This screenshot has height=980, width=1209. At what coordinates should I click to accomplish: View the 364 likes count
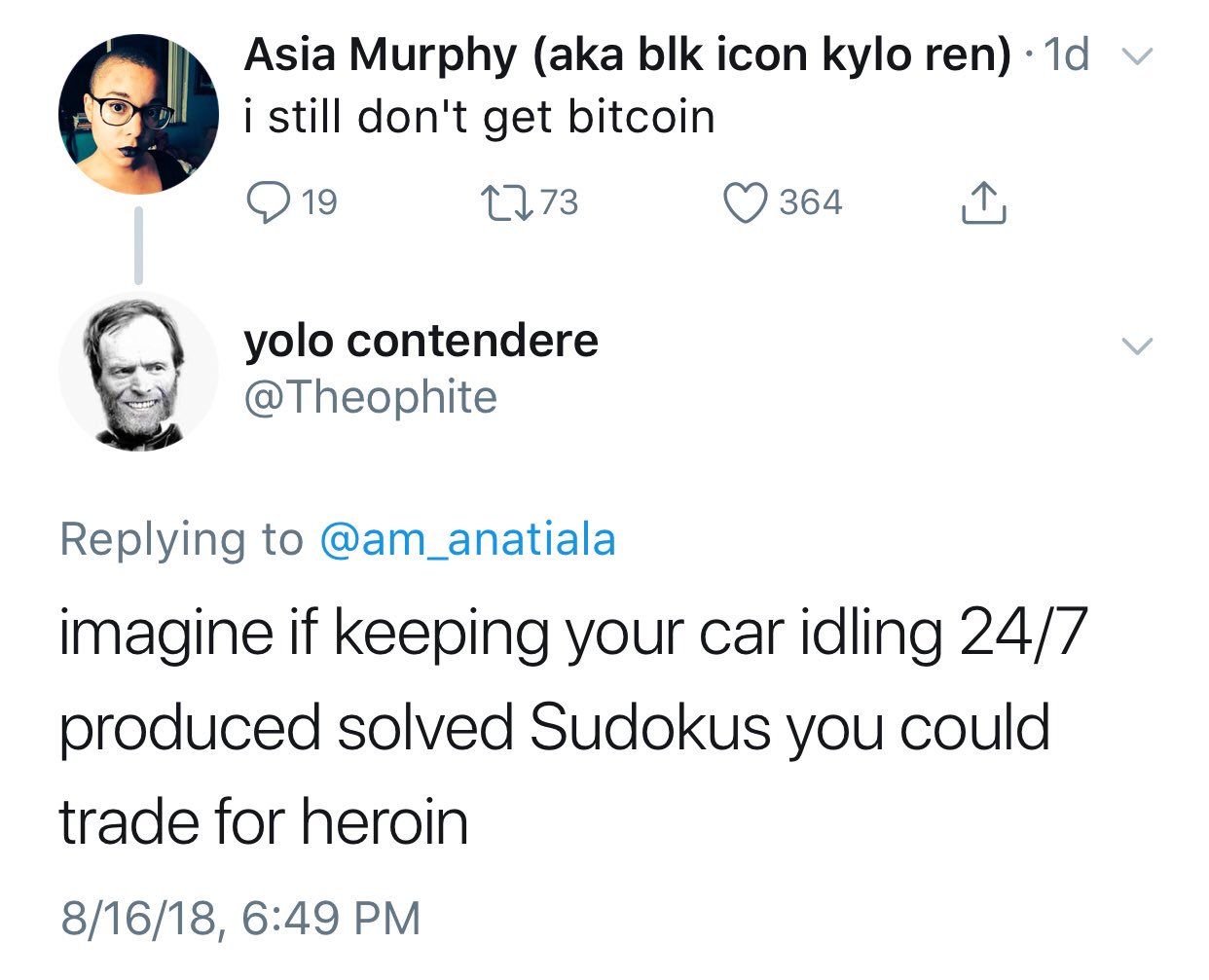(x=810, y=202)
